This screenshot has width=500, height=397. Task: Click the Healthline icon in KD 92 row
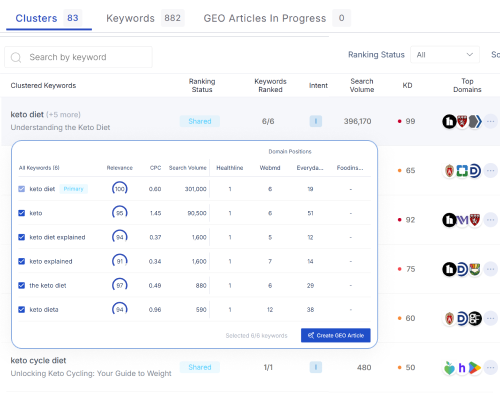(449, 220)
